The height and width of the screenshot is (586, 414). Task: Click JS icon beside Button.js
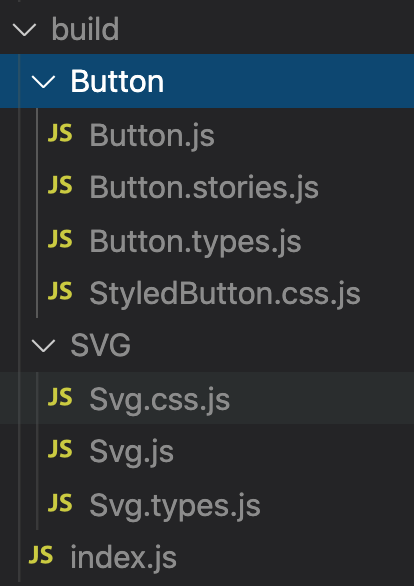60,134
